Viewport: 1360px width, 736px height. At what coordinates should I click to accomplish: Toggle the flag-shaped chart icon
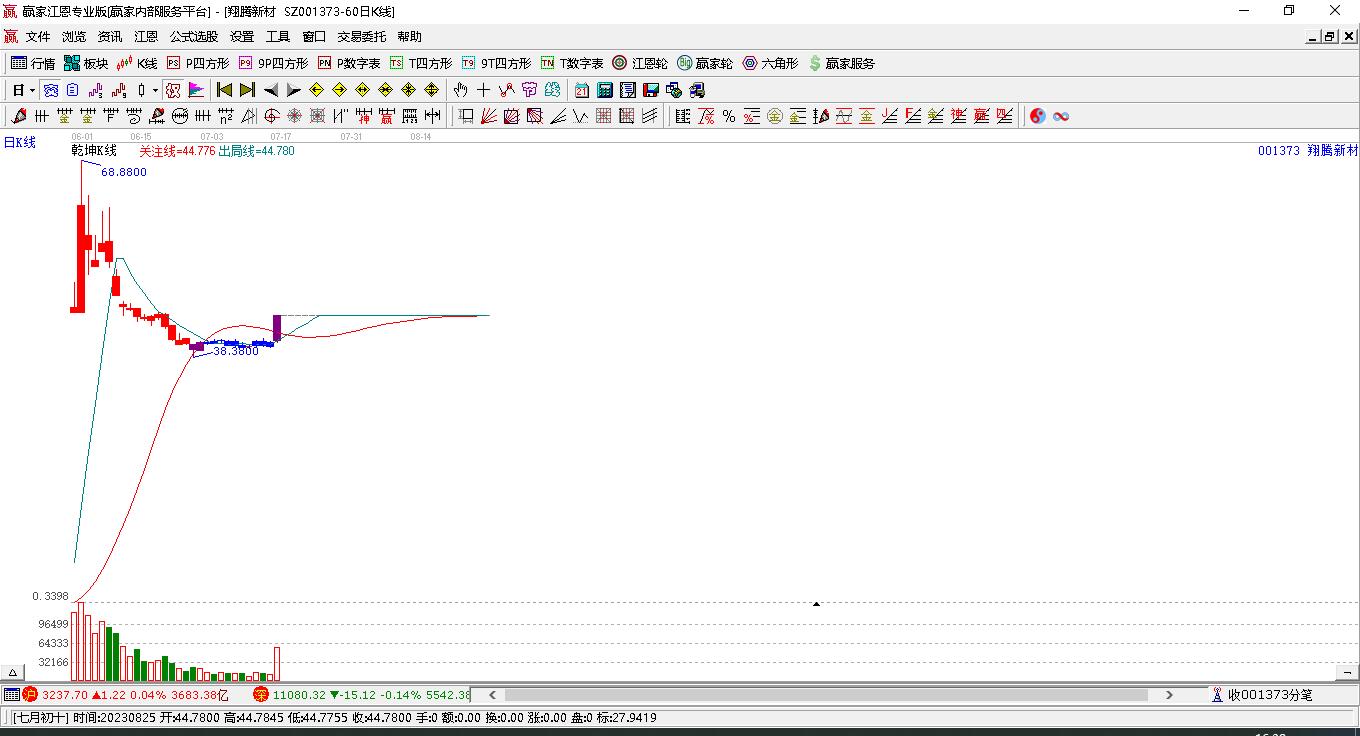click(196, 90)
